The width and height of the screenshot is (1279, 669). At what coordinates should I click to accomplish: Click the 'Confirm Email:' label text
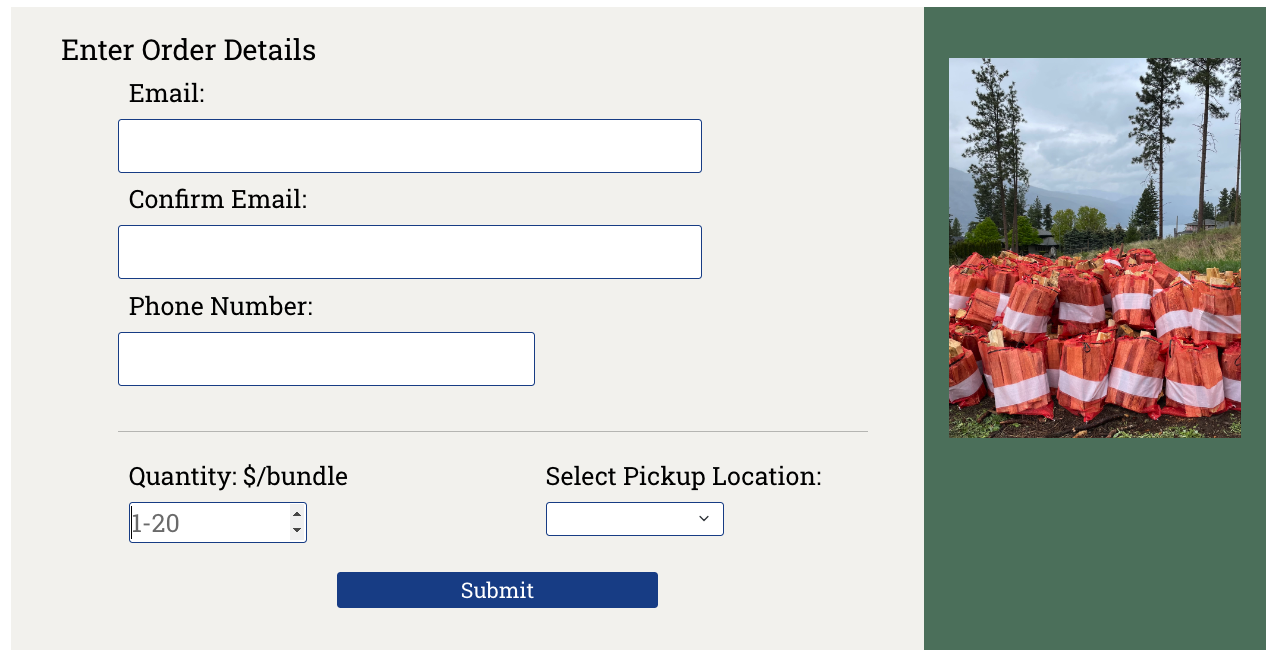218,200
